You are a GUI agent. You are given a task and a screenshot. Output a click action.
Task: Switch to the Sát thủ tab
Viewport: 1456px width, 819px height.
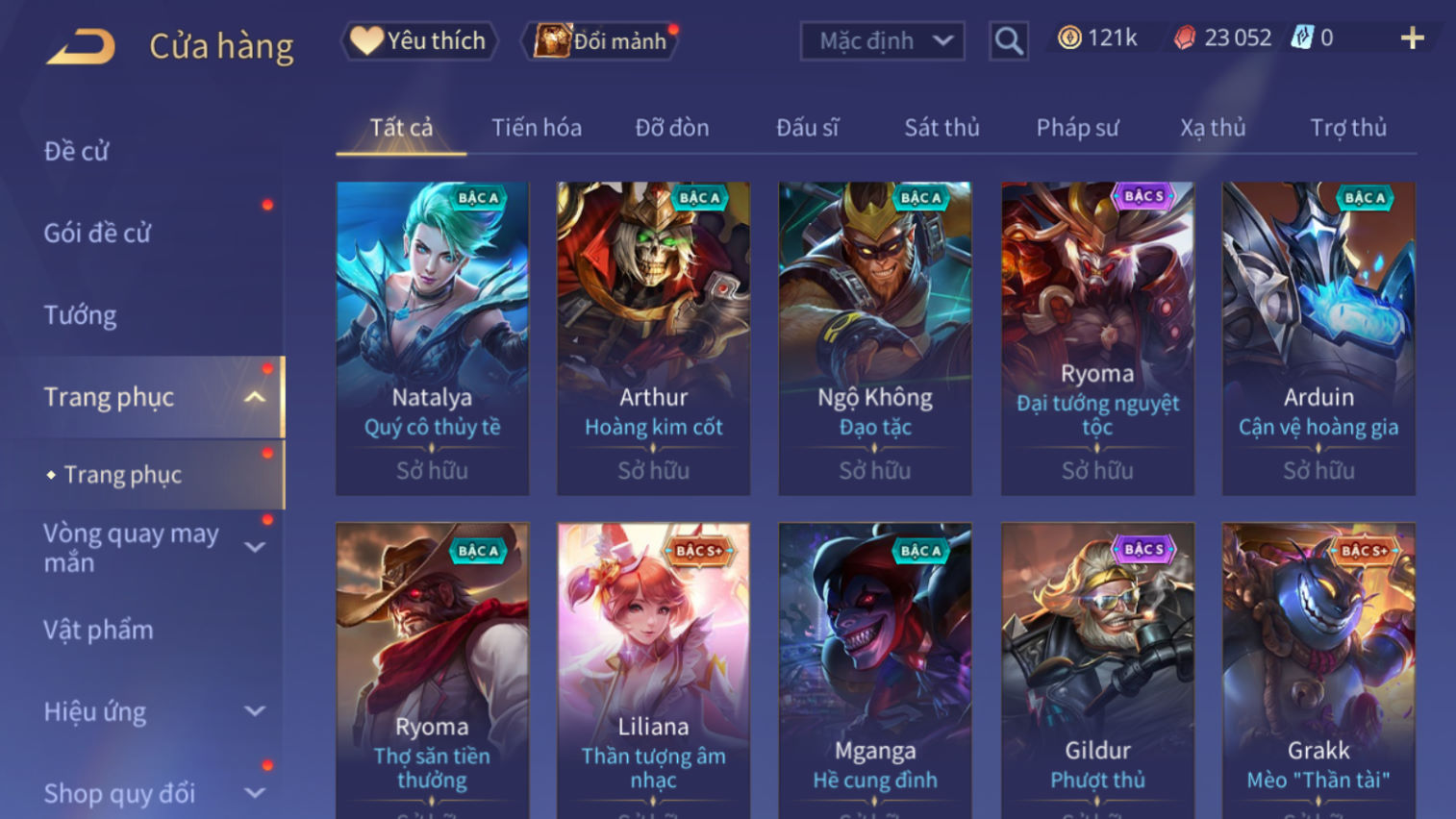click(941, 127)
